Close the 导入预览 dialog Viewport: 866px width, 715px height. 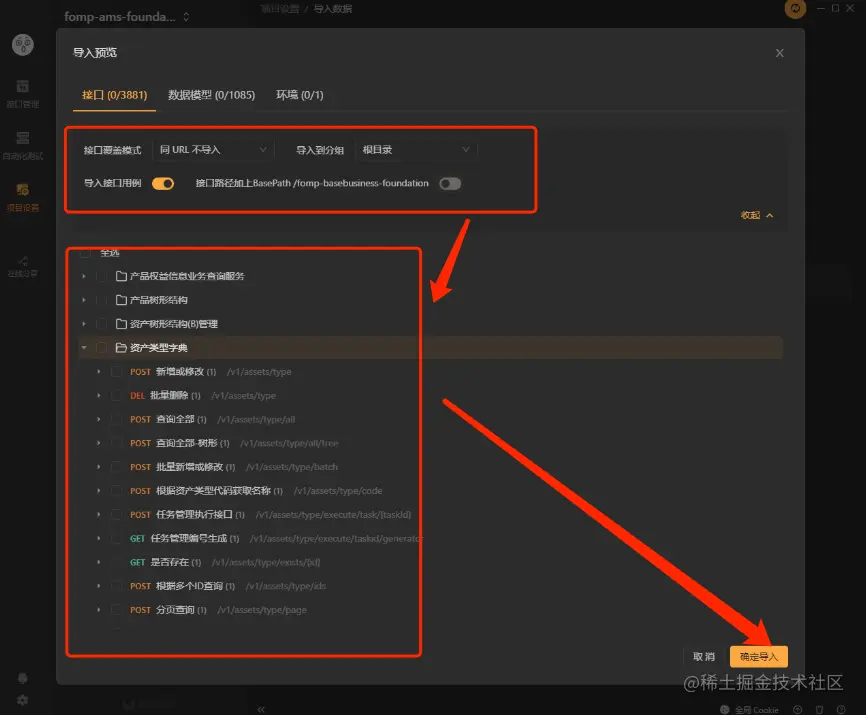[x=780, y=53]
